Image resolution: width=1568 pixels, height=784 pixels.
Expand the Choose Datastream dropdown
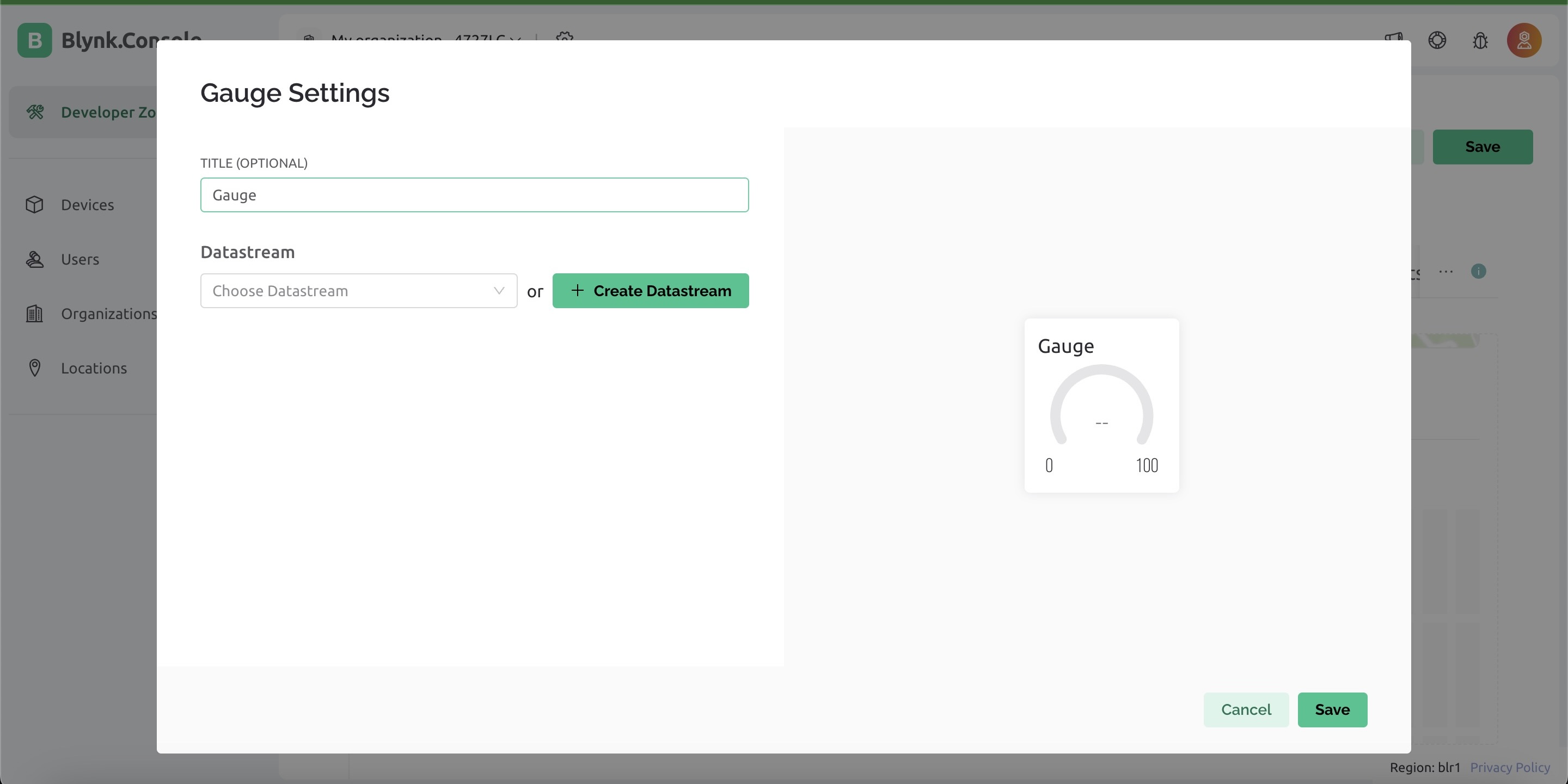pos(358,290)
